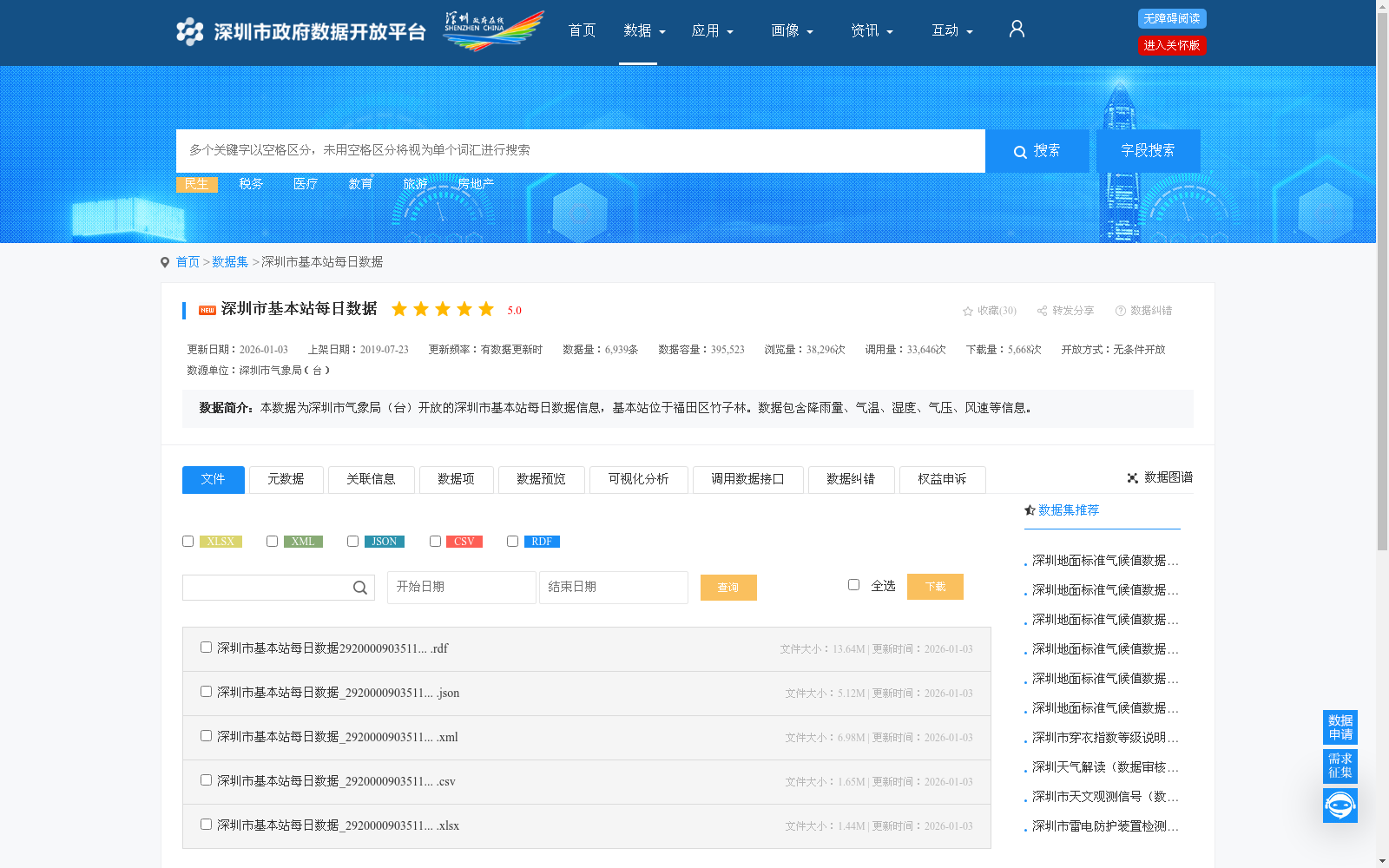The image size is (1389, 868).
Task: Switch to the 元数据 tab
Action: [x=286, y=480]
